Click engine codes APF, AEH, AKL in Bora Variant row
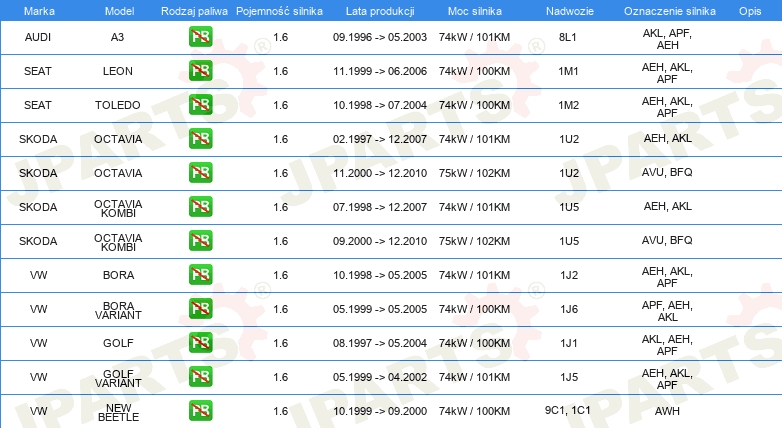The height and width of the screenshot is (428, 782). click(667, 311)
